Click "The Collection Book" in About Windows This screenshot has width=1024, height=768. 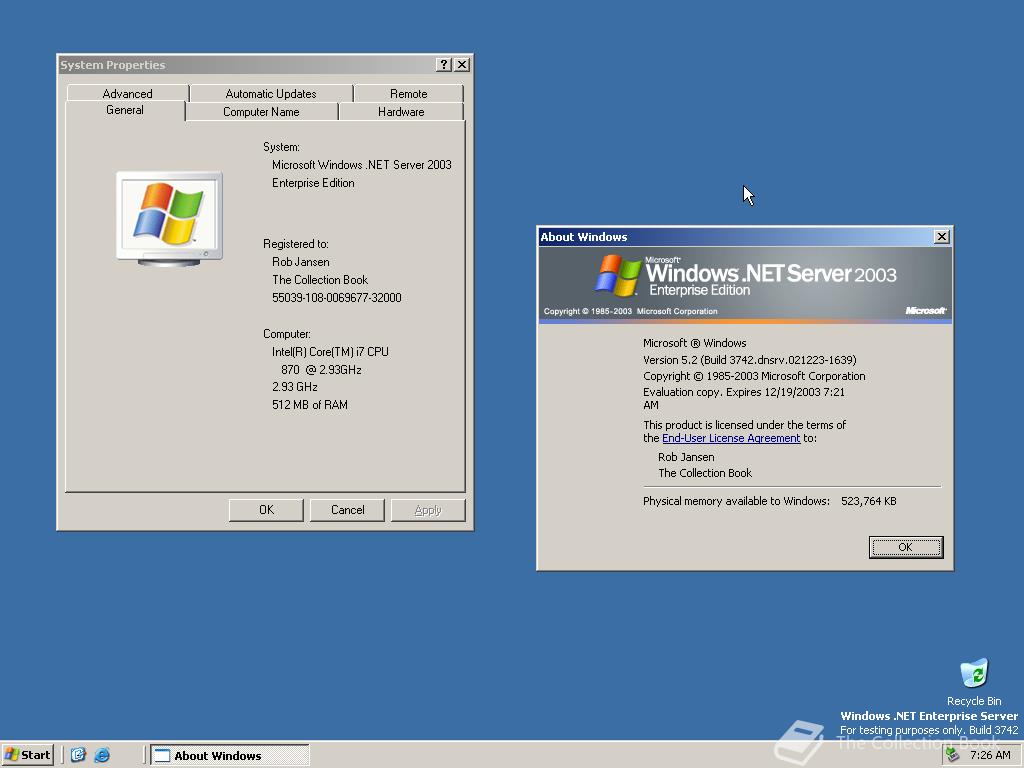point(705,473)
